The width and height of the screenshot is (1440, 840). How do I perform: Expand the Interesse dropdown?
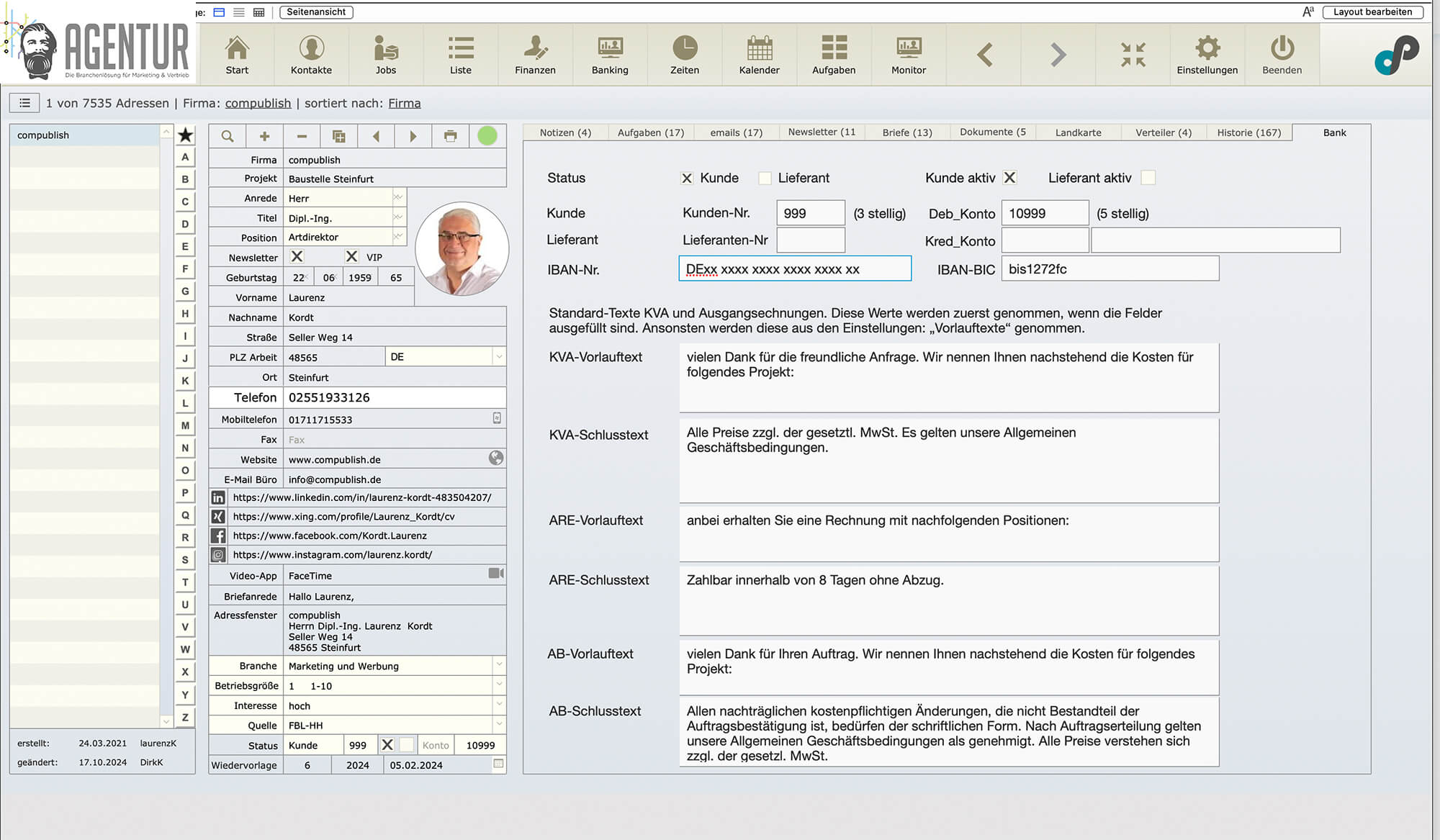pos(499,704)
